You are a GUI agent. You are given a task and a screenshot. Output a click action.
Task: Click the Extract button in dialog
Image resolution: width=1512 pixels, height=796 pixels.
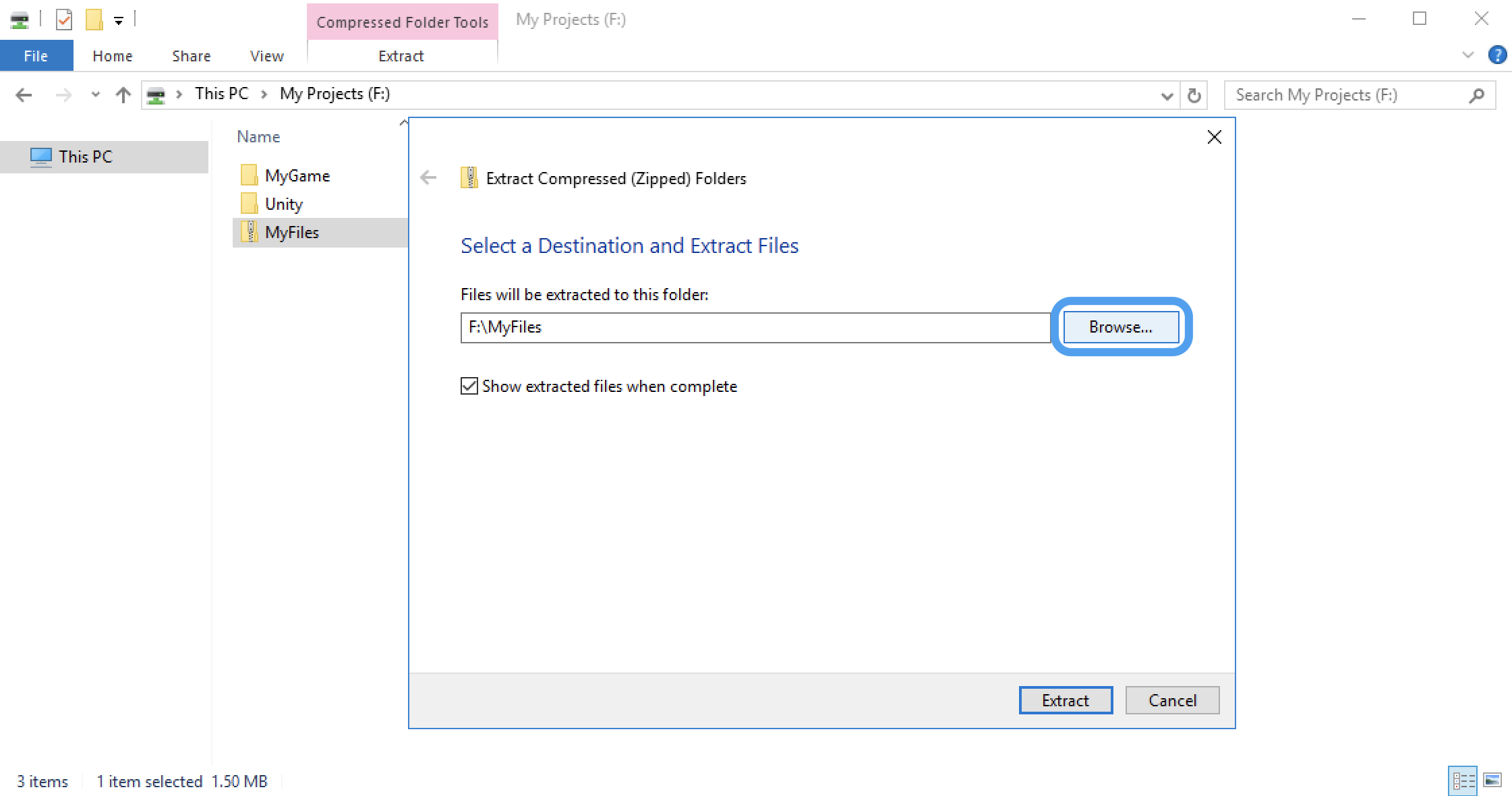click(x=1065, y=700)
